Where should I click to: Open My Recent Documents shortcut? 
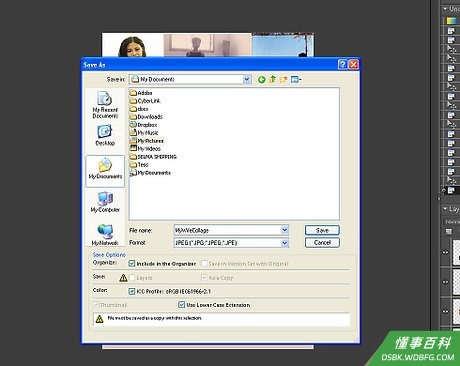pyautogui.click(x=105, y=105)
